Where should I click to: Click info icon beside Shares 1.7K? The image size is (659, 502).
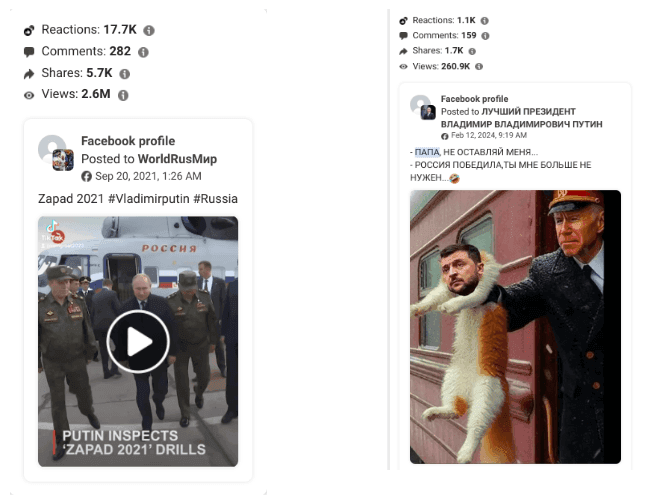point(472,51)
